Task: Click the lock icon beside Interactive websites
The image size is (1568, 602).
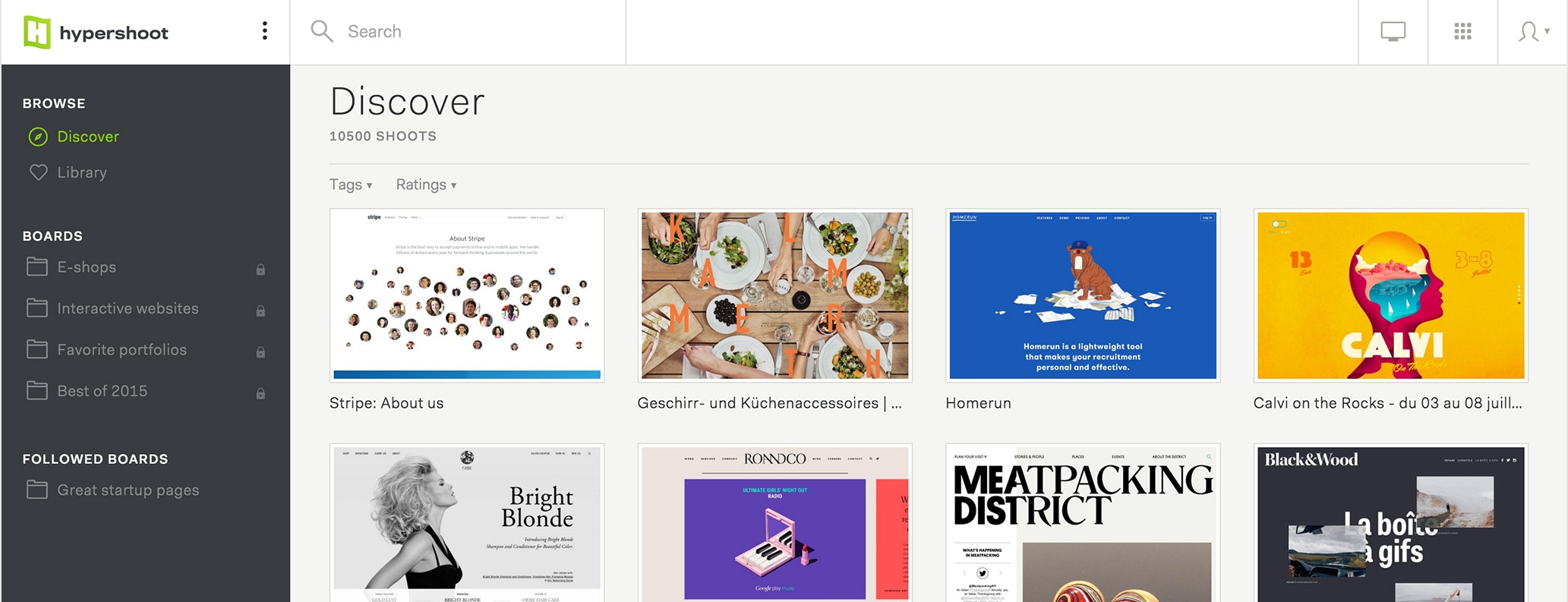Action: pyautogui.click(x=260, y=310)
